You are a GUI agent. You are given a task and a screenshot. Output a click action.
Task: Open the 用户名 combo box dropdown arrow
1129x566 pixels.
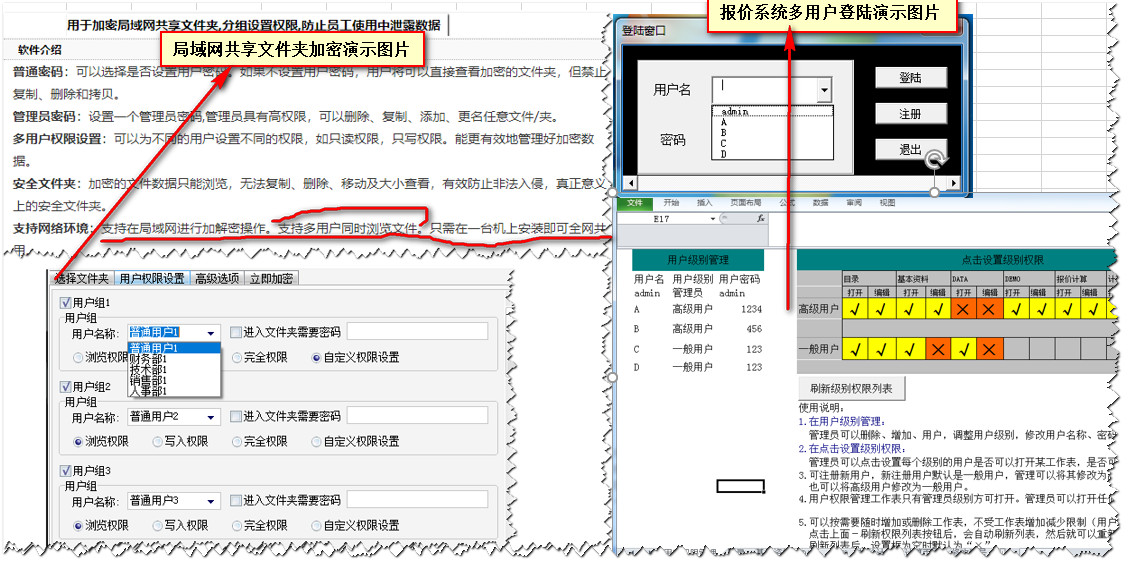click(824, 91)
